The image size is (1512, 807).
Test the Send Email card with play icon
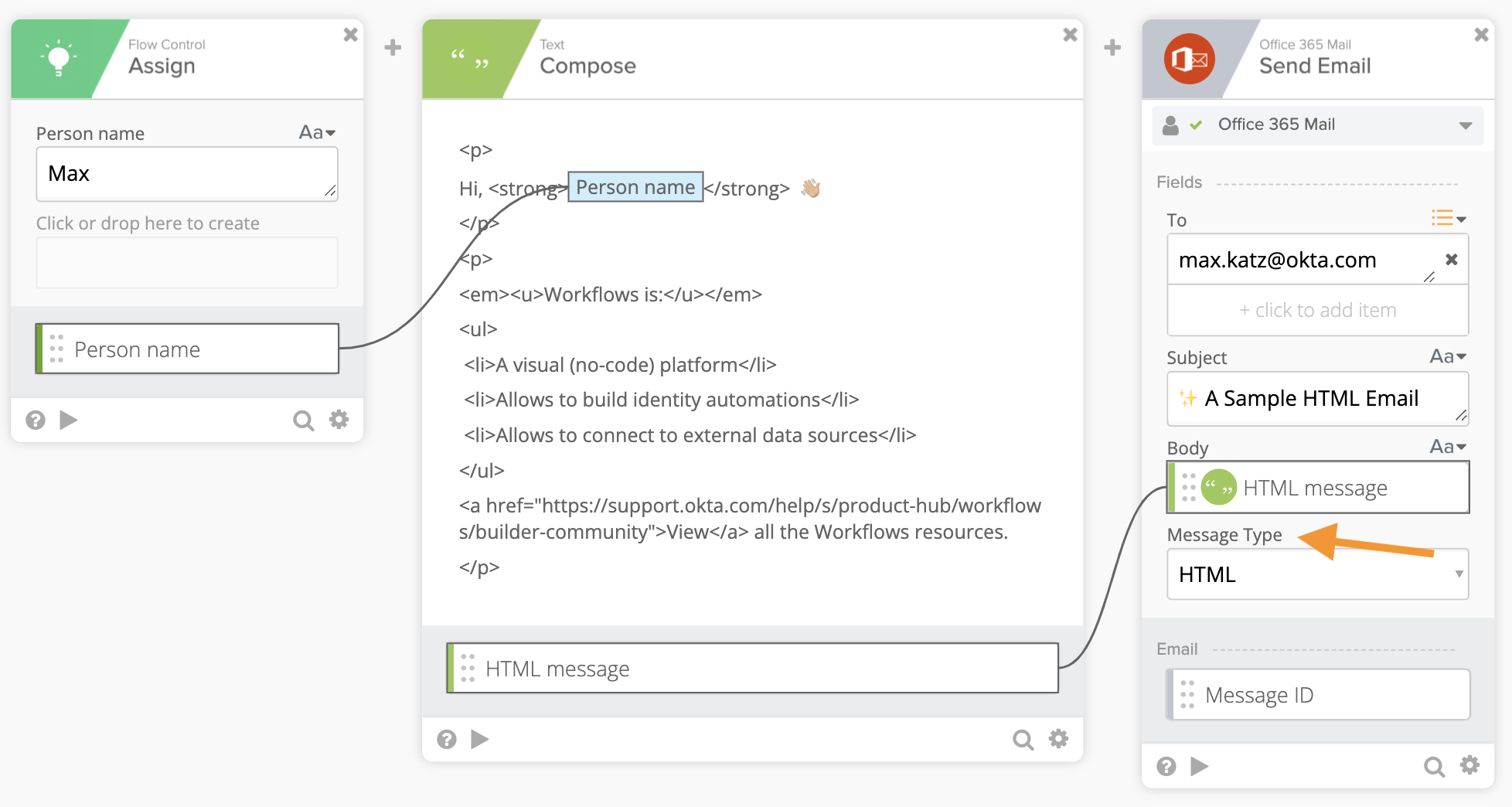(x=1199, y=766)
